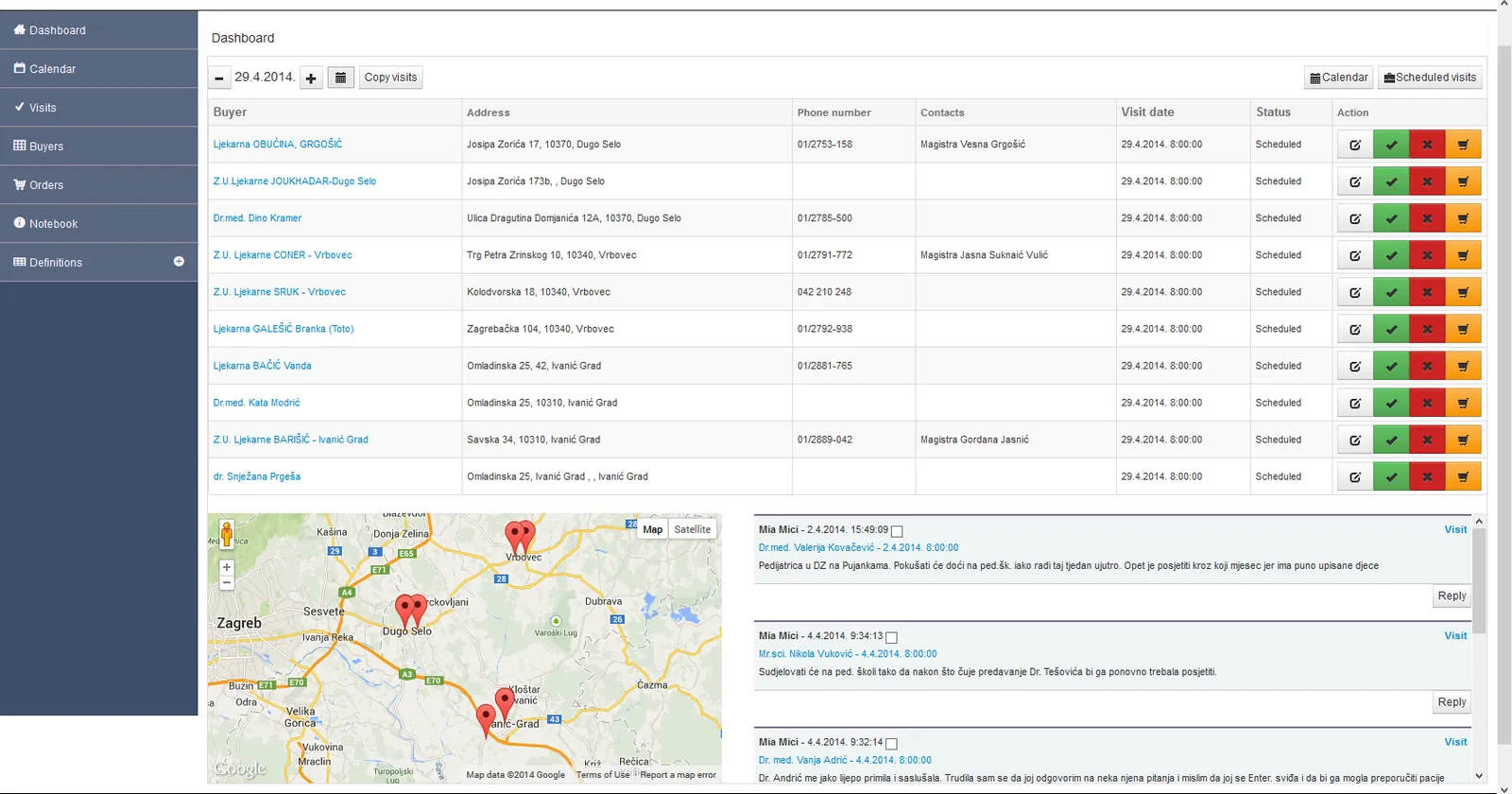Tick checkbox on note dated 2.4.2014. 15:49:09
Screen dimensions: 1512x794
pyautogui.click(x=897, y=531)
